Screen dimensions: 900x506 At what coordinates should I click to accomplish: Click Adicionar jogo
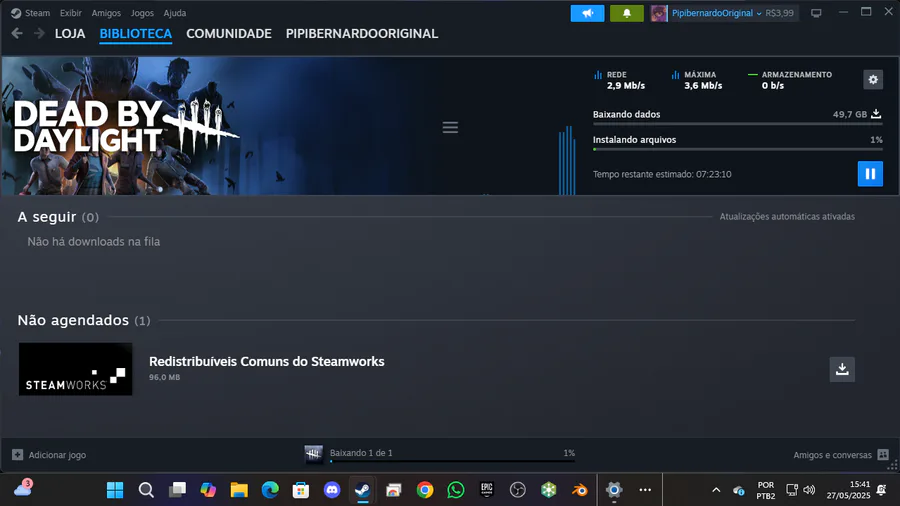pos(49,455)
